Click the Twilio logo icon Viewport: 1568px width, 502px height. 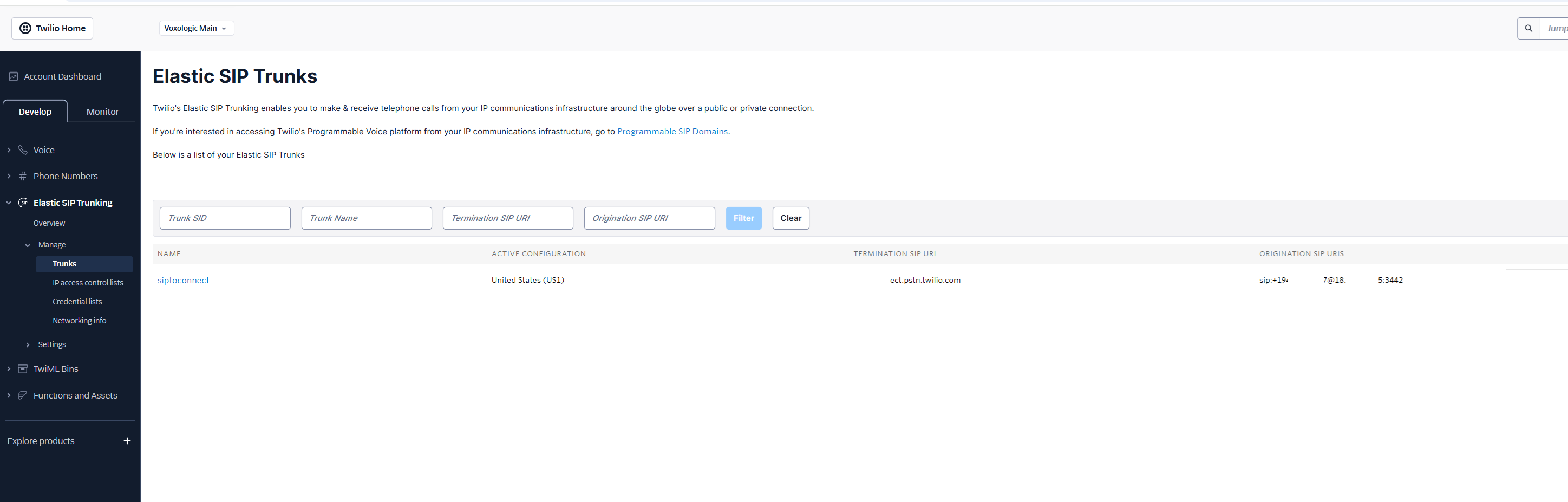pos(25,28)
